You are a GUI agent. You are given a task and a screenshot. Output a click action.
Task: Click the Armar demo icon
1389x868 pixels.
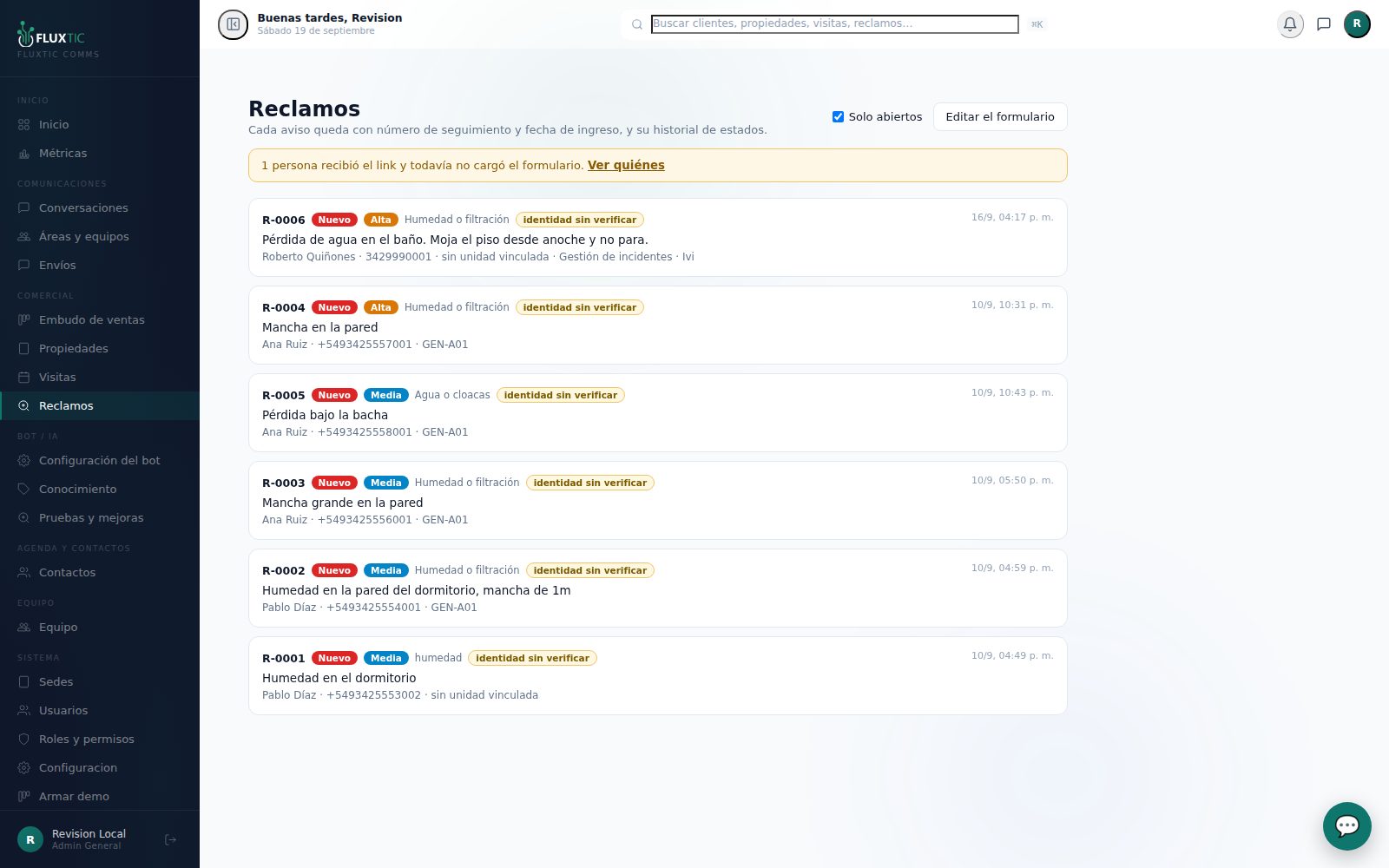24,797
